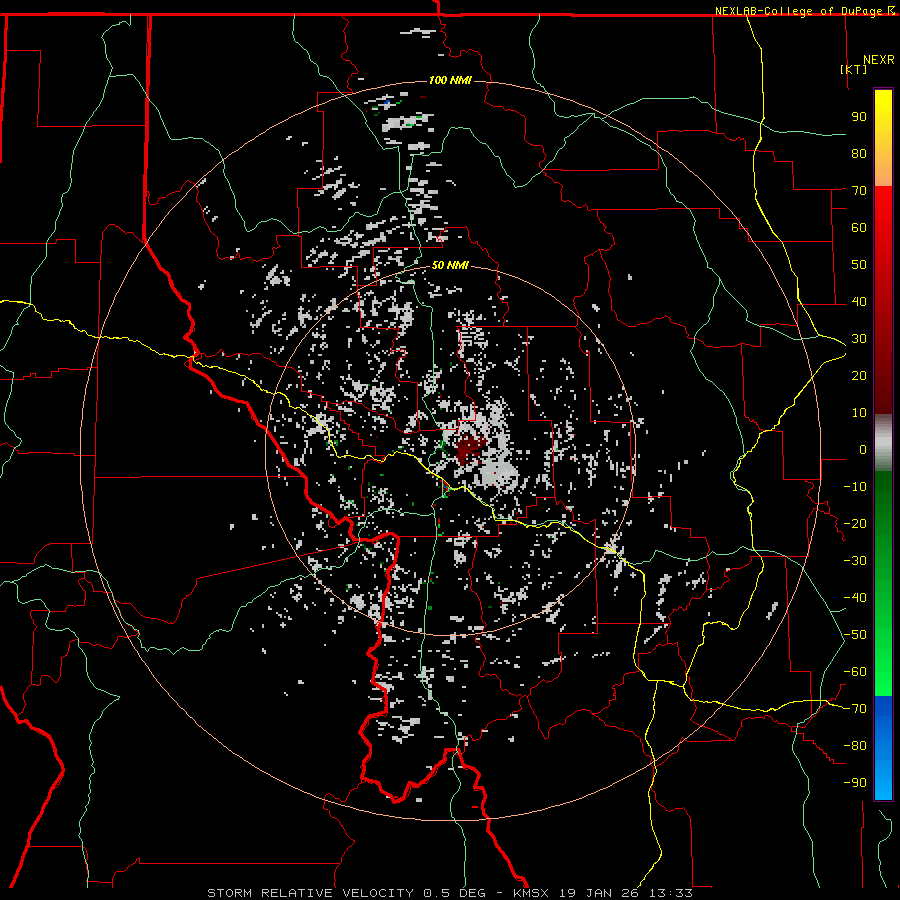This screenshot has width=900, height=900.
Task: Click the KMSX station identifier
Action: (x=531, y=893)
